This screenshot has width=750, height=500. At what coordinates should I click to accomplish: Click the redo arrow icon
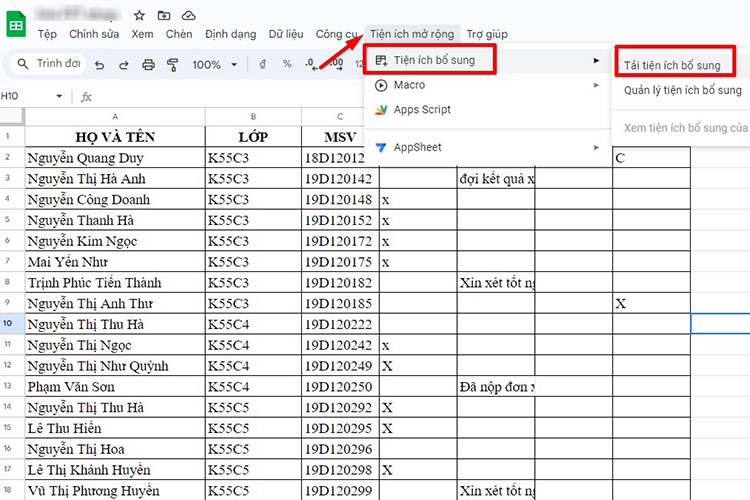tap(124, 65)
